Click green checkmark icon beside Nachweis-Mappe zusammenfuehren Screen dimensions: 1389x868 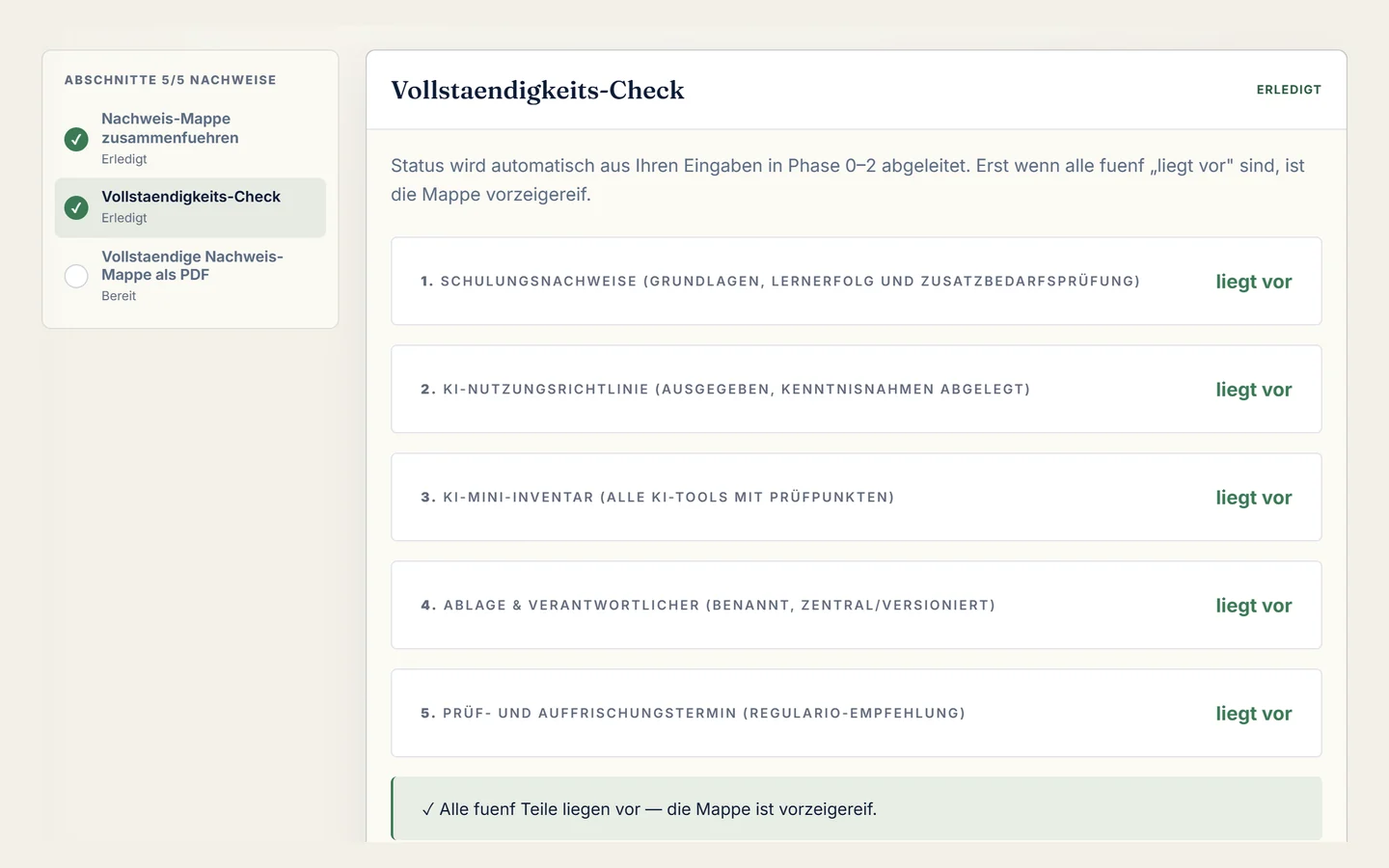click(x=76, y=139)
